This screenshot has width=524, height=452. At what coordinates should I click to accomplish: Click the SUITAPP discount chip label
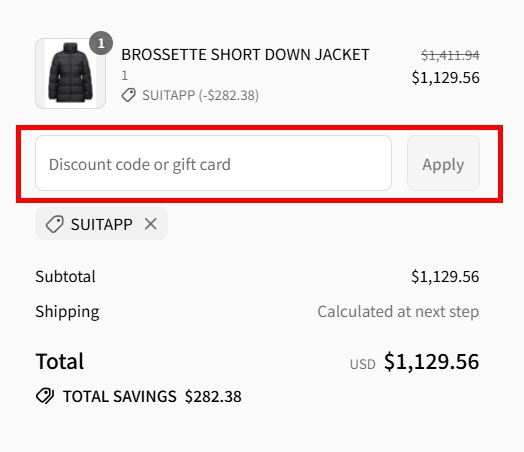point(102,224)
